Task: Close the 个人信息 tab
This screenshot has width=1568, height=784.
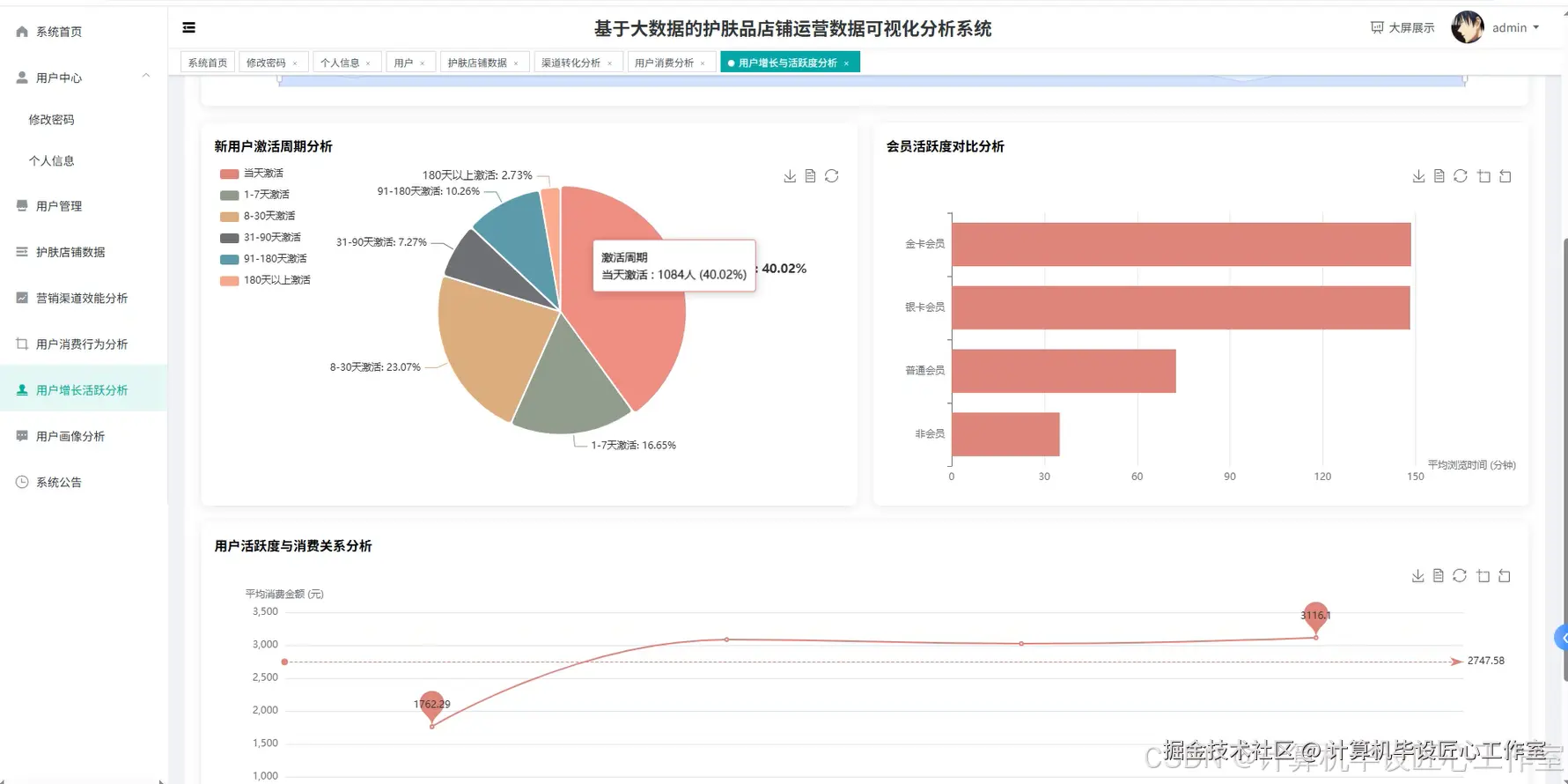Action: [x=368, y=63]
